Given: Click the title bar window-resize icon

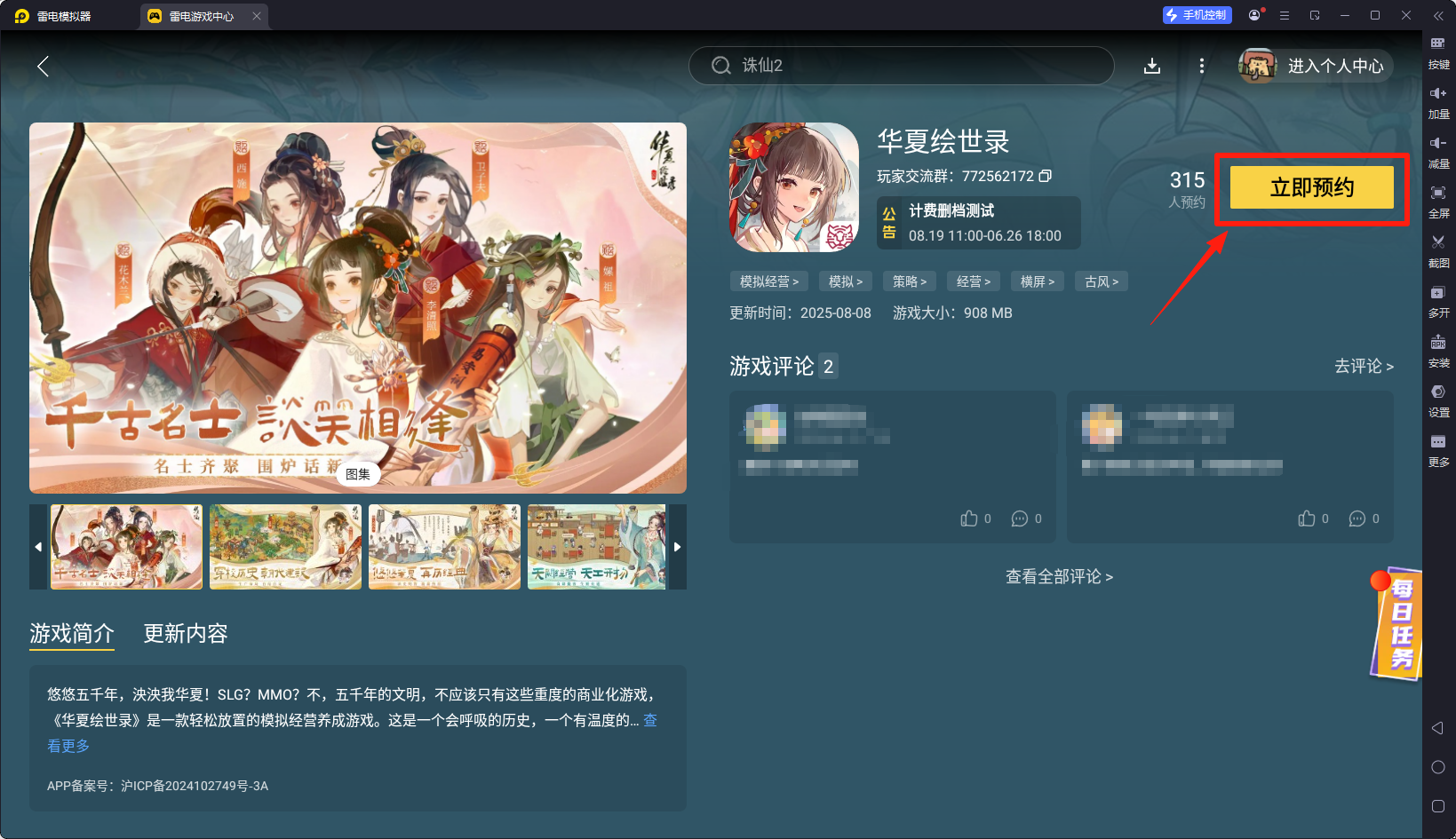Looking at the screenshot, I should [x=1315, y=15].
